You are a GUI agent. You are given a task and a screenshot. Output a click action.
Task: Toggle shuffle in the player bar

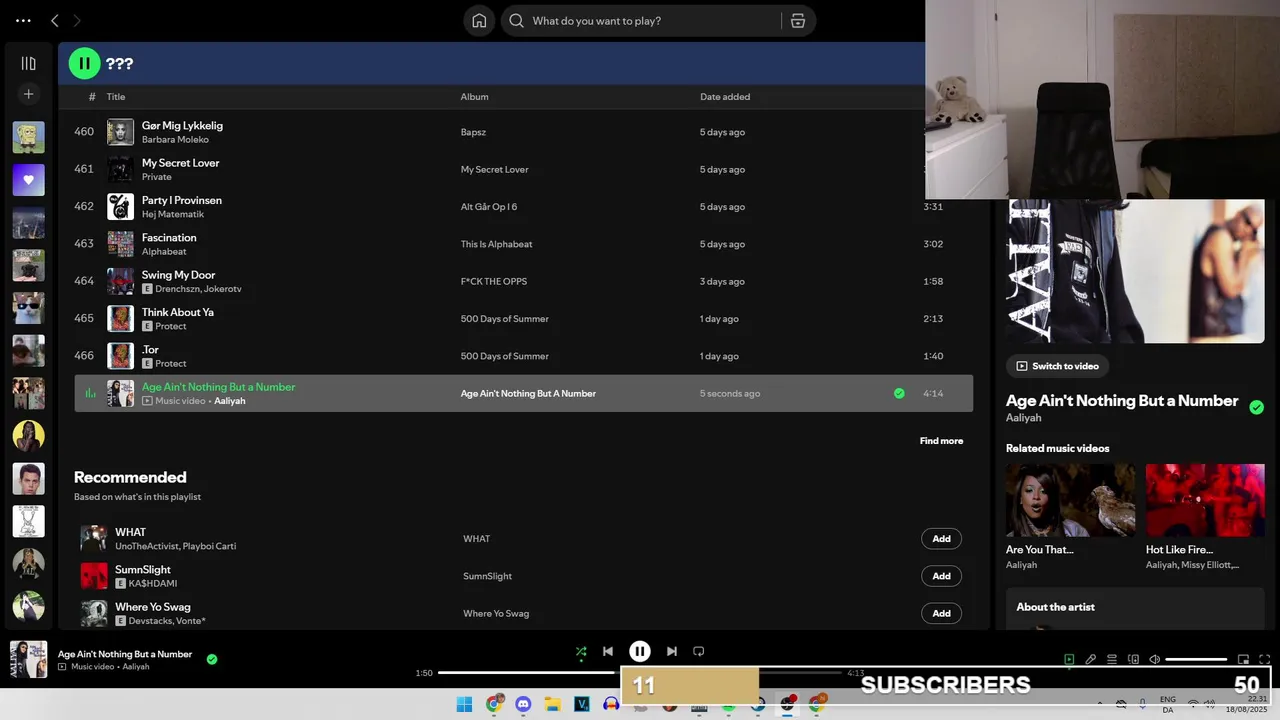point(581,652)
